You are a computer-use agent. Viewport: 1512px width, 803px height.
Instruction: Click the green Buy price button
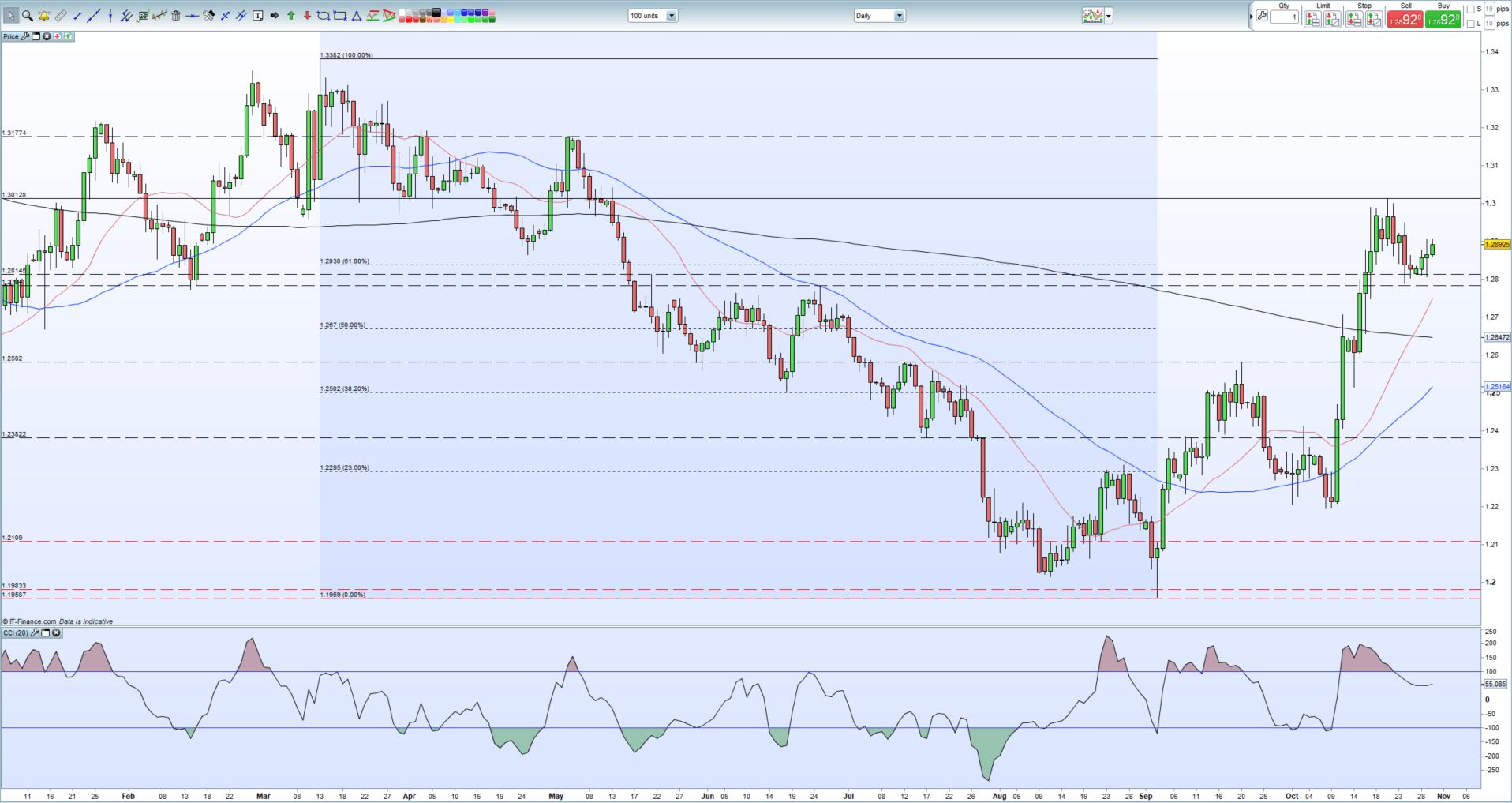coord(1443,21)
